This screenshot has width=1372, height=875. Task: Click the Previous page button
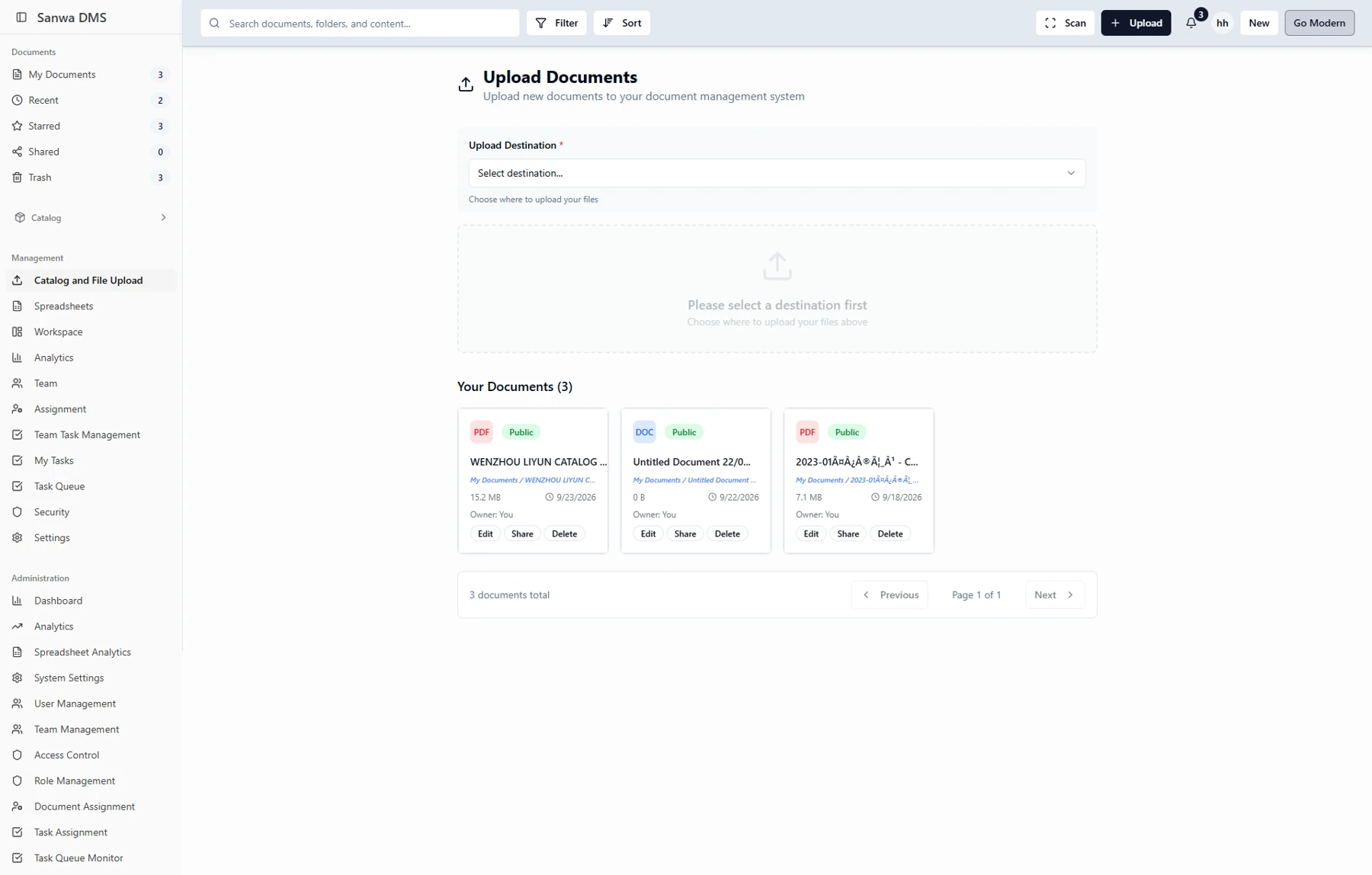890,595
